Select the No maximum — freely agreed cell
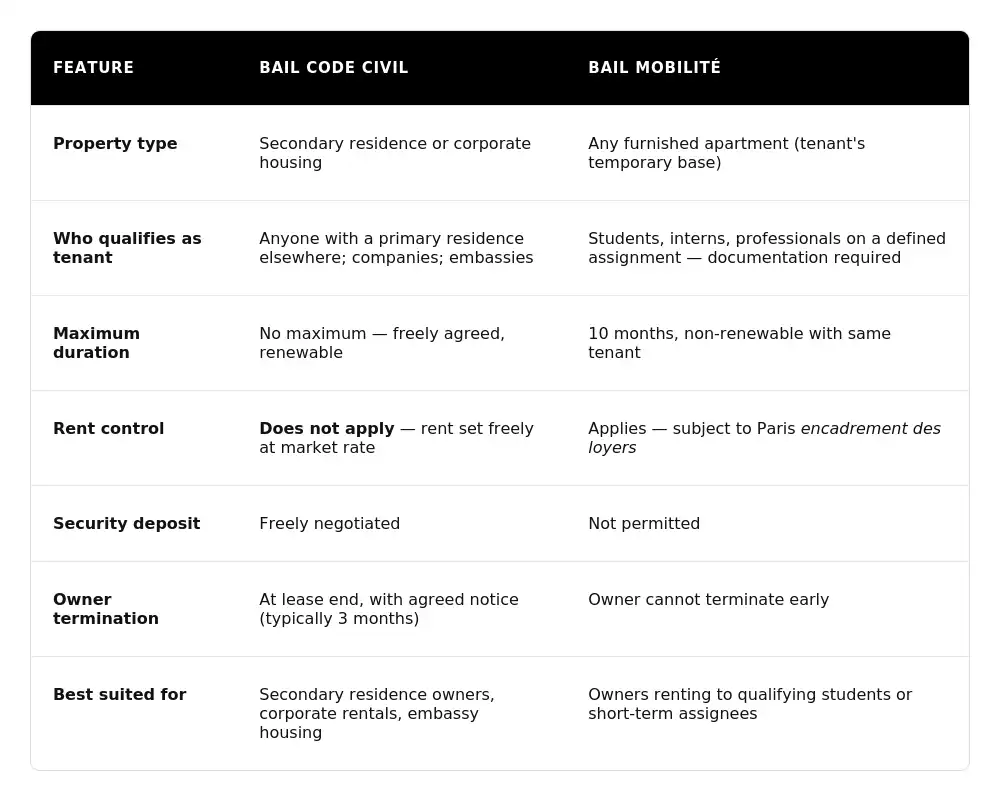Image resolution: width=1000 pixels, height=805 pixels. pyautogui.click(x=381, y=343)
